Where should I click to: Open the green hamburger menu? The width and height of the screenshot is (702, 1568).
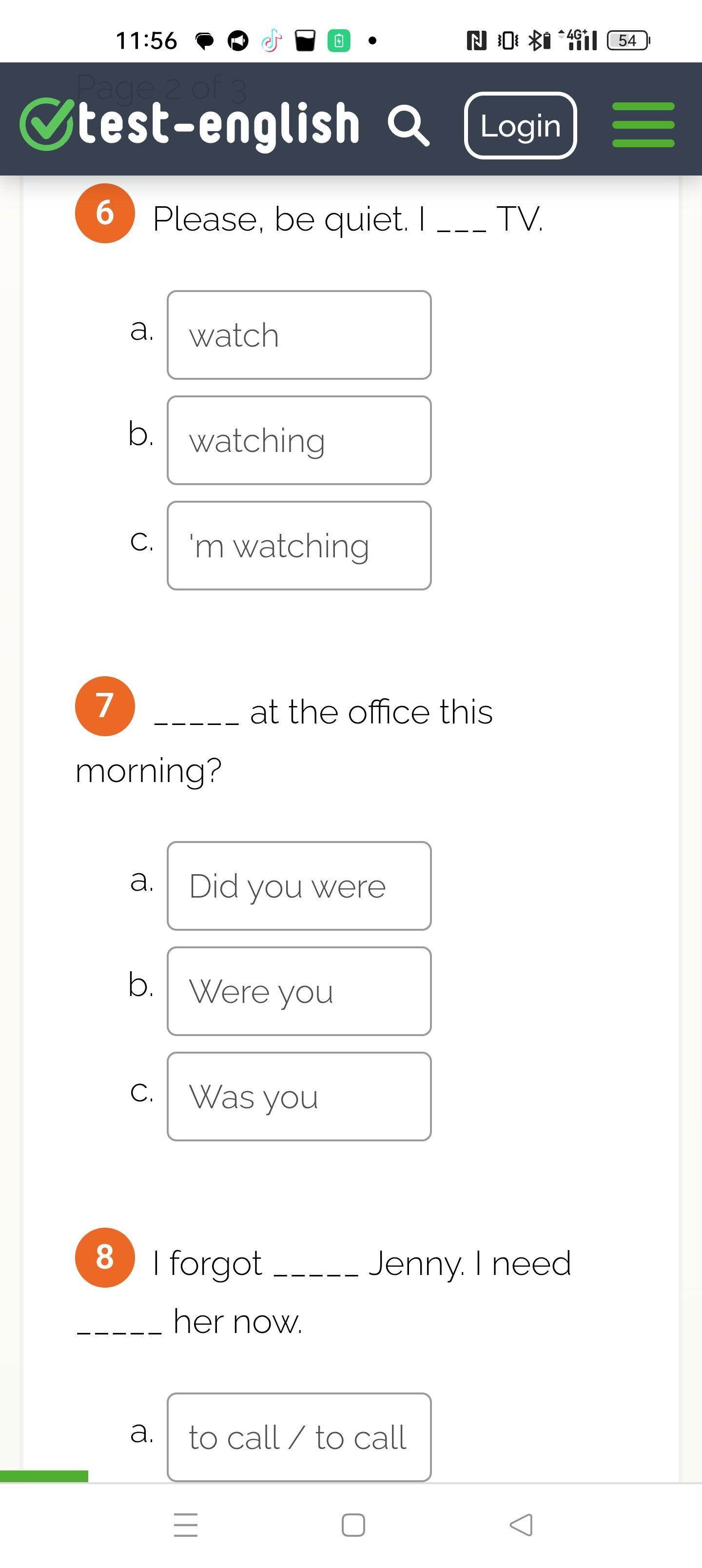point(643,125)
